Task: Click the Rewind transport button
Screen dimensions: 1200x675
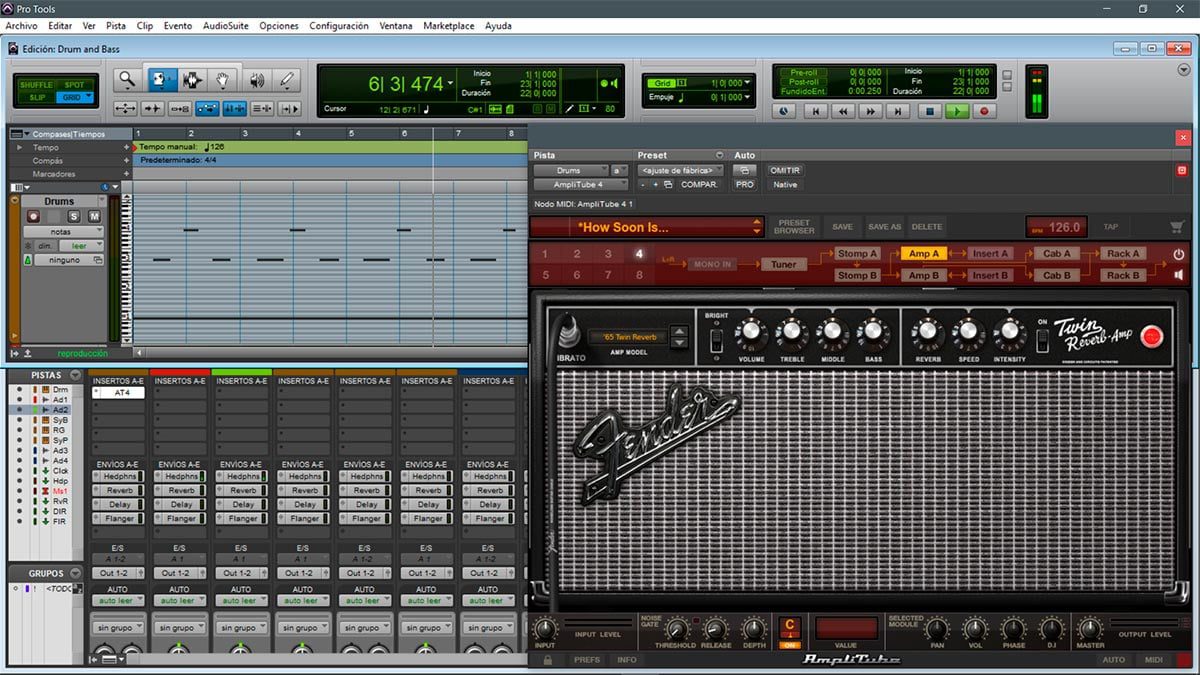Action: pyautogui.click(x=844, y=112)
